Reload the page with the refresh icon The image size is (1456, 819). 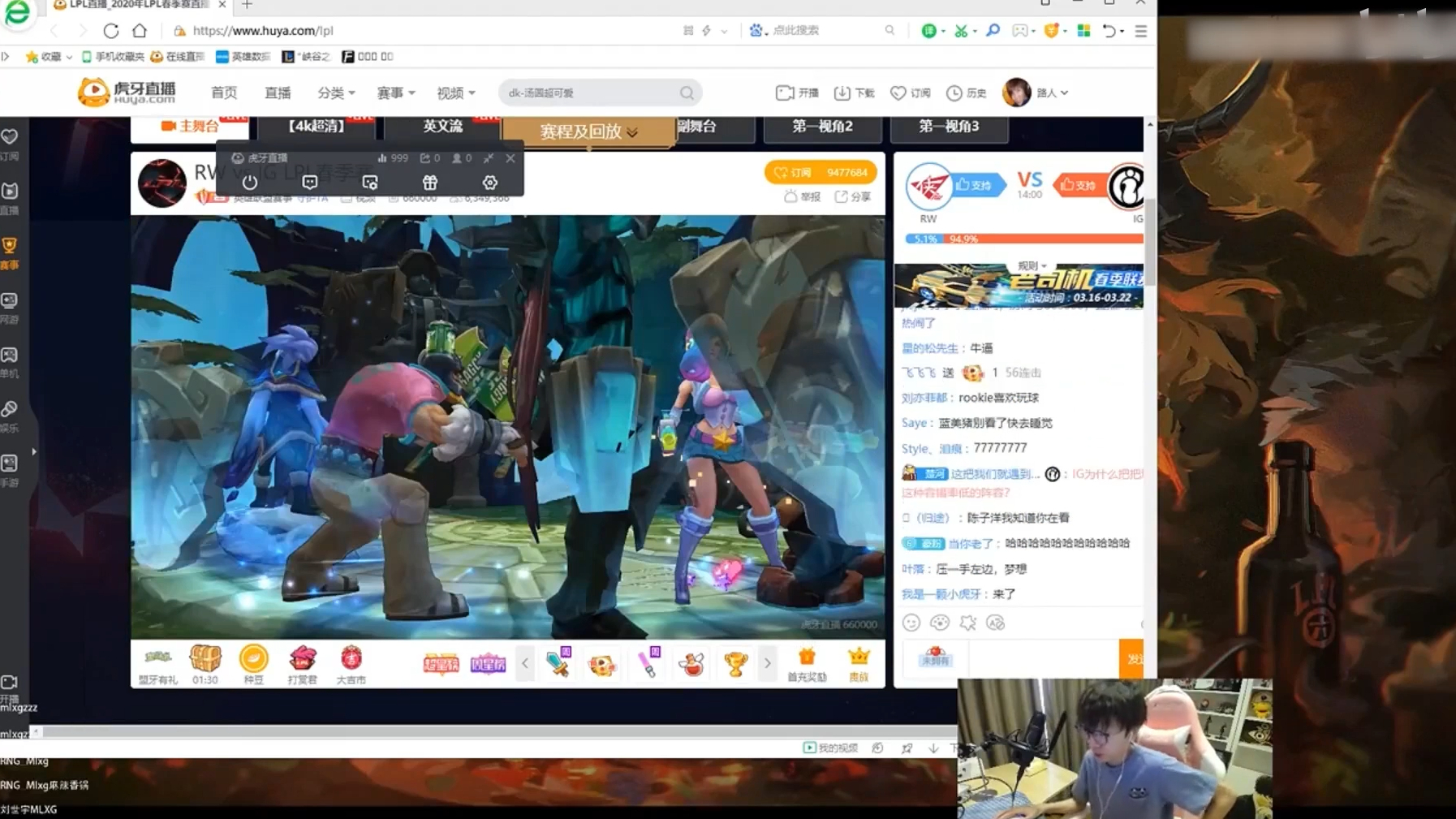pyautogui.click(x=111, y=31)
